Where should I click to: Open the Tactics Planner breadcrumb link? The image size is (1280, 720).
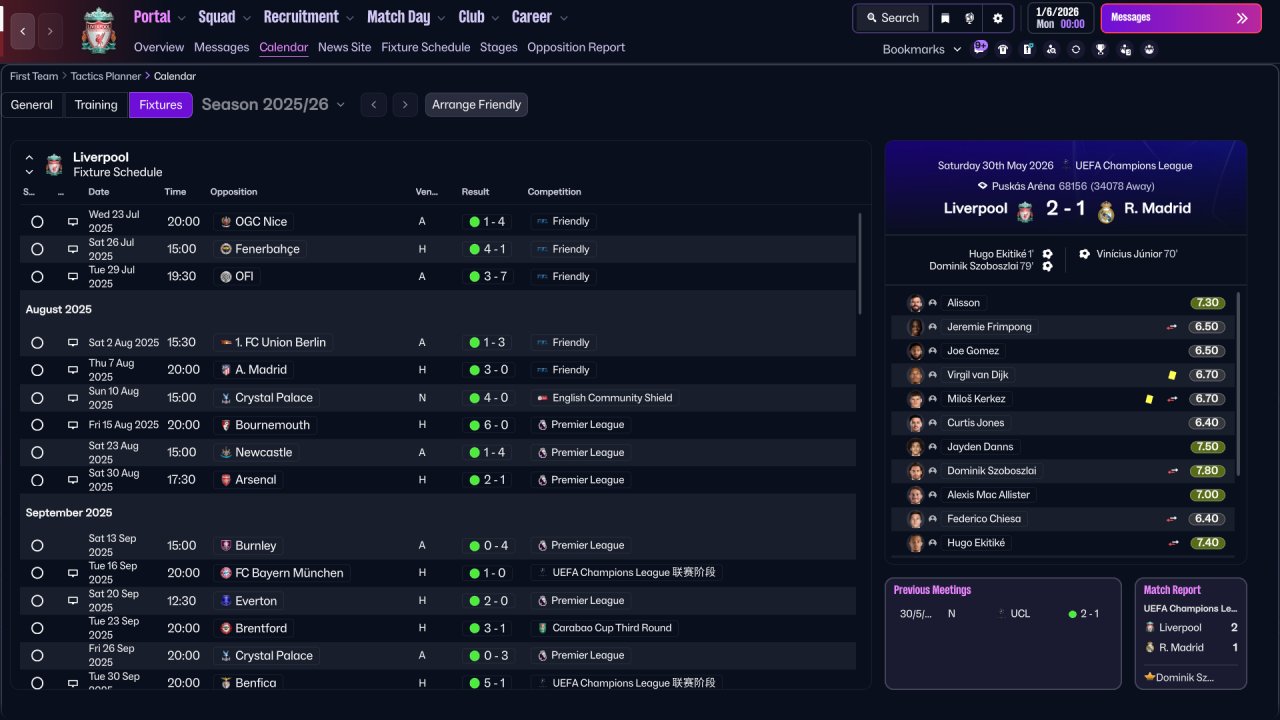click(x=106, y=76)
